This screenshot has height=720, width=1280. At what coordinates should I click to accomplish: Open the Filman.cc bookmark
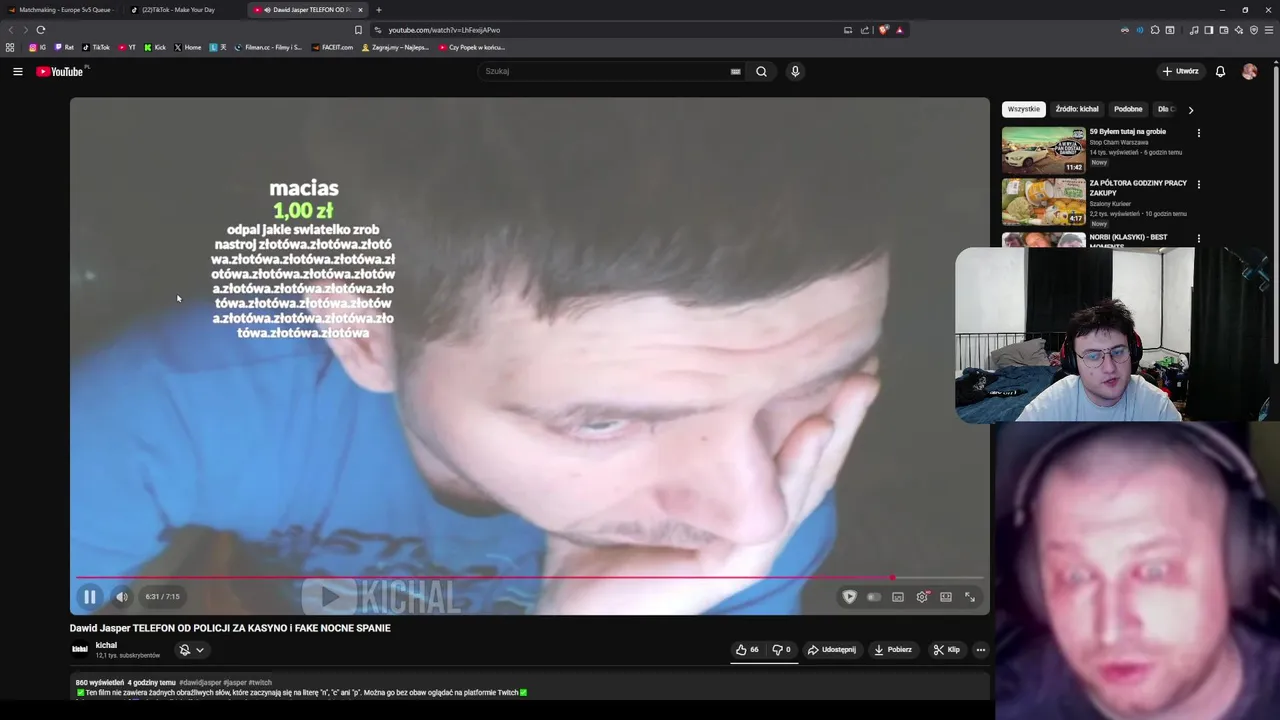click(x=268, y=47)
